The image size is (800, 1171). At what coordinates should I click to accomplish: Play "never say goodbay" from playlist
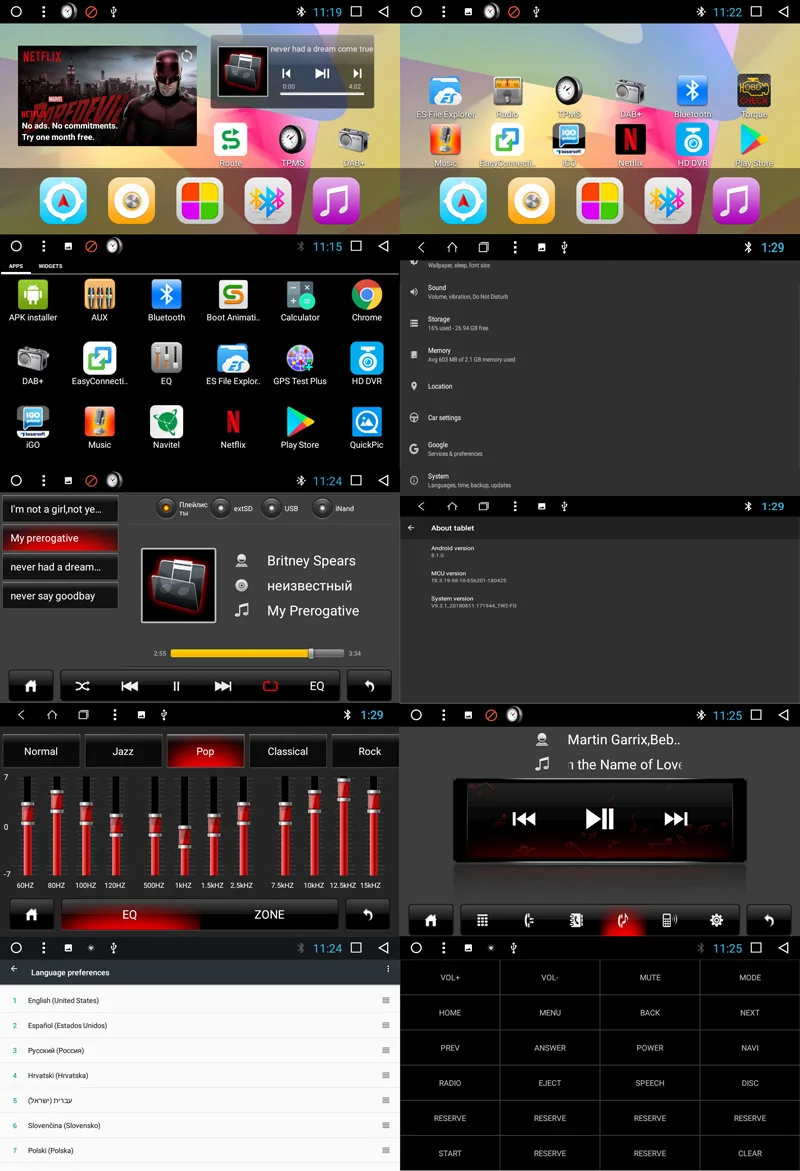[60, 596]
